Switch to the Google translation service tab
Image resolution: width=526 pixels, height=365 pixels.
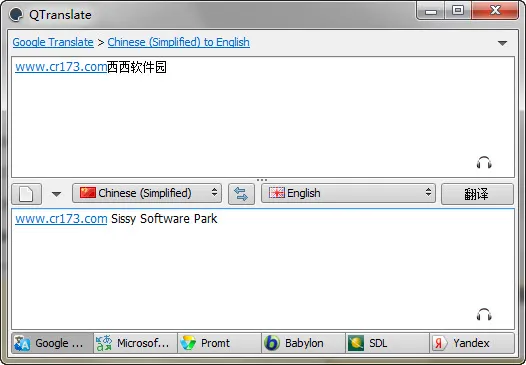pos(52,343)
